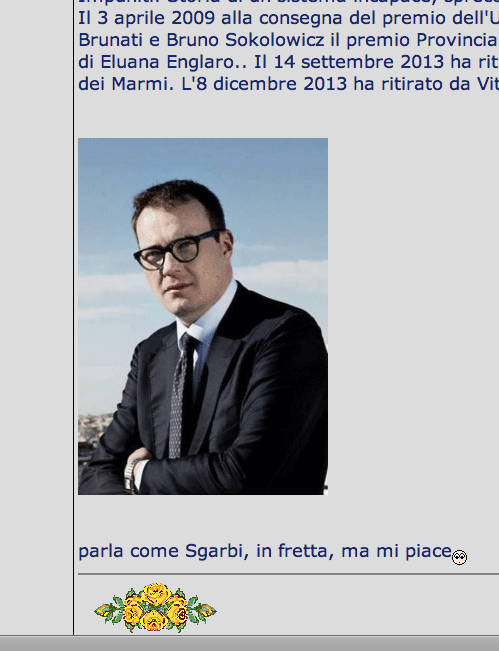Screen dimensions: 499x651
Task: Open the photo of the man in suit
Action: (203, 316)
